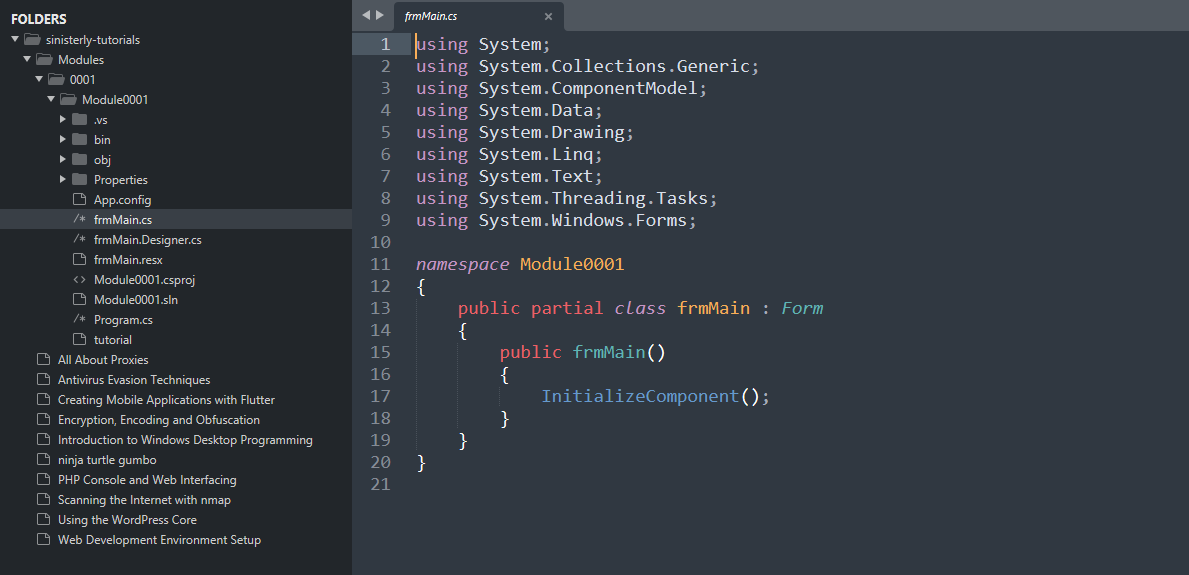The height and width of the screenshot is (575, 1189).
Task: Click the bin folder icon
Action: point(80,139)
